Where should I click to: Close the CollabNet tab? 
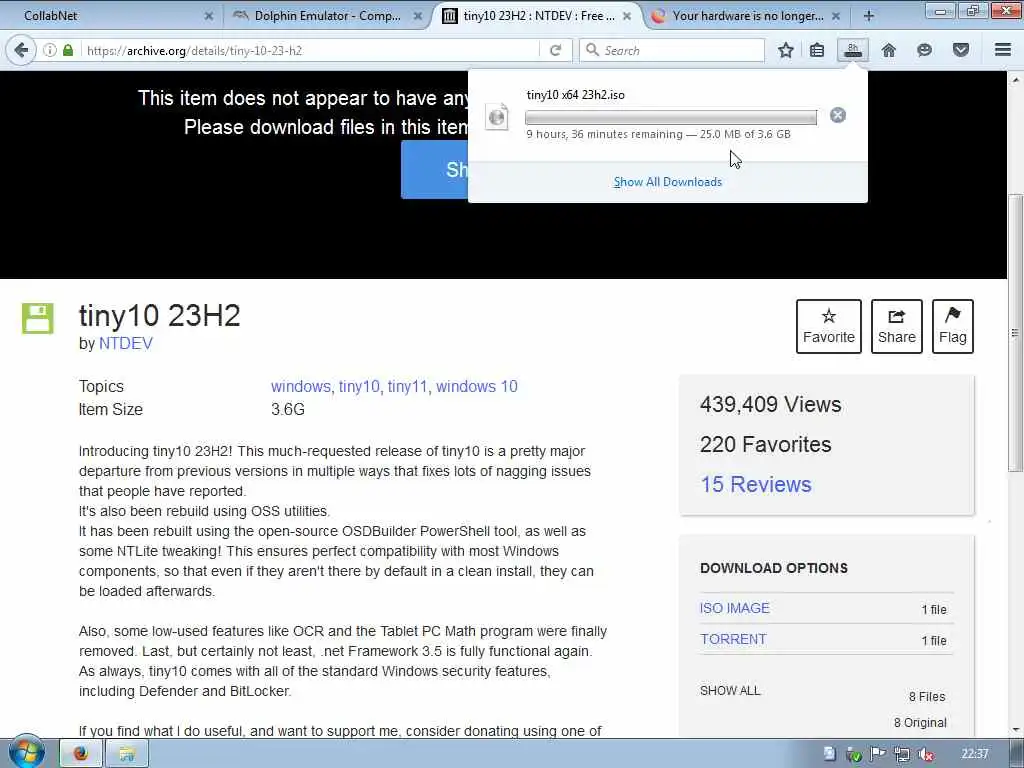point(208,16)
